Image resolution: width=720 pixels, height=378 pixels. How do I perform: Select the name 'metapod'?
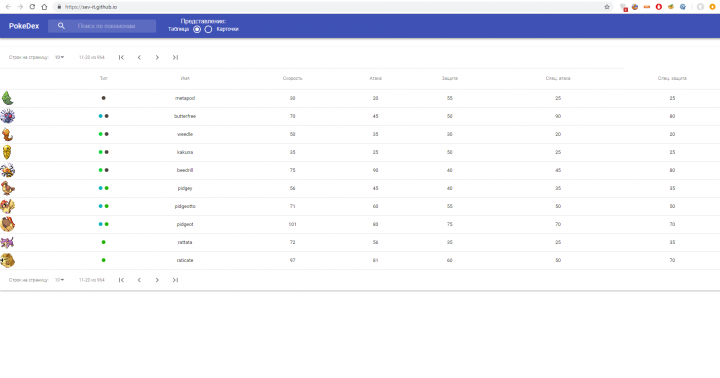coord(185,98)
